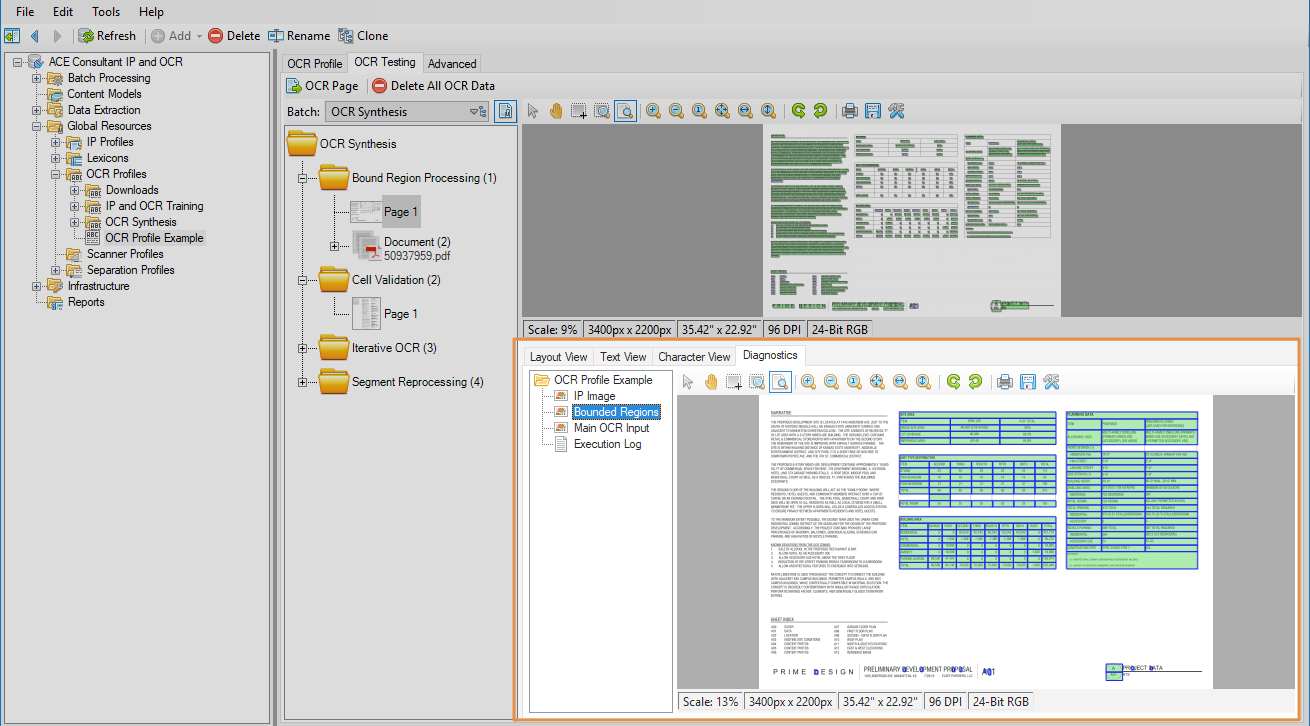Screen dimensions: 1310x726
Task: Select the hand pan tool in the Diagnostics viewer
Action: click(x=711, y=381)
